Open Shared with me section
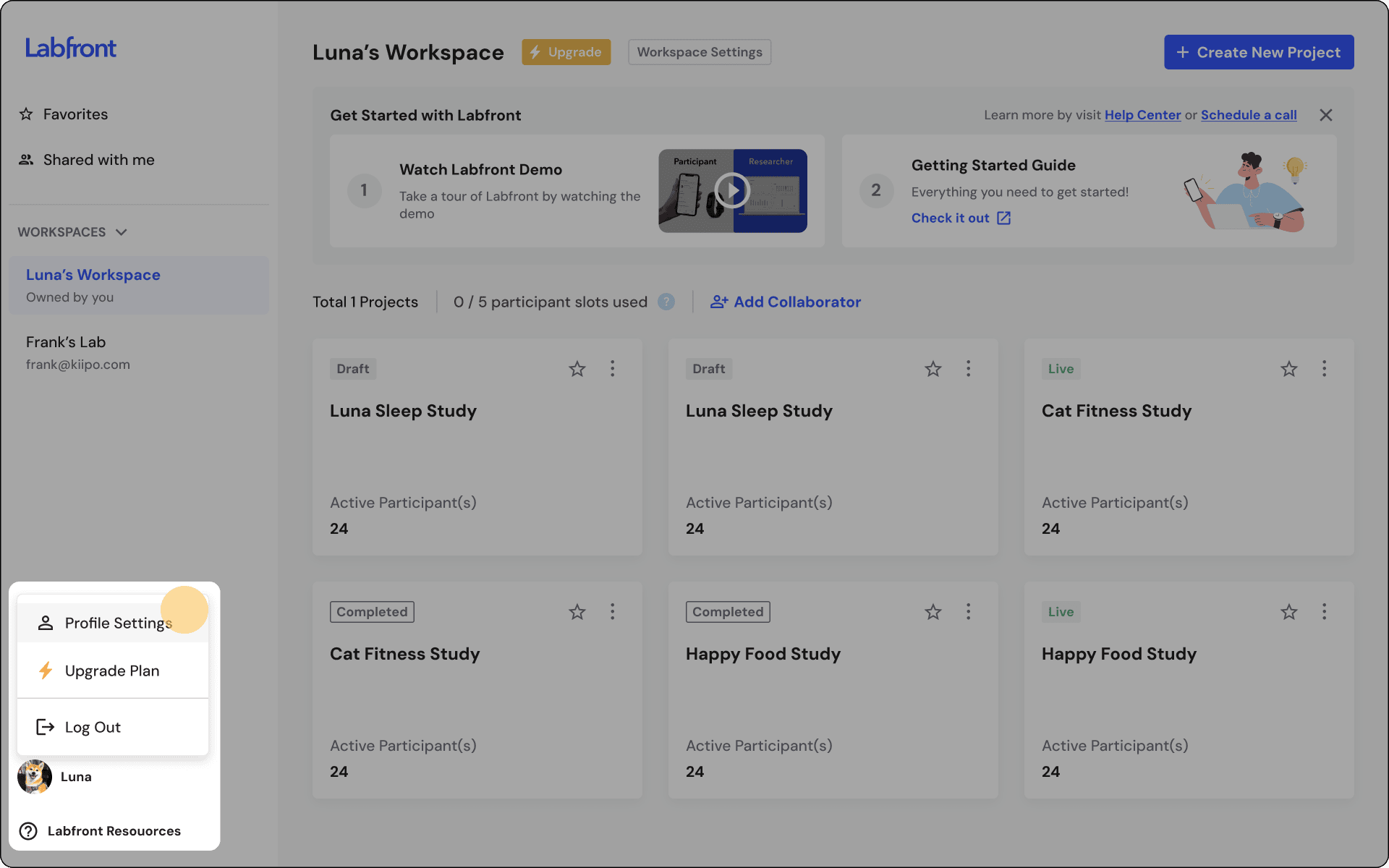The height and width of the screenshot is (868, 1389). [98, 160]
